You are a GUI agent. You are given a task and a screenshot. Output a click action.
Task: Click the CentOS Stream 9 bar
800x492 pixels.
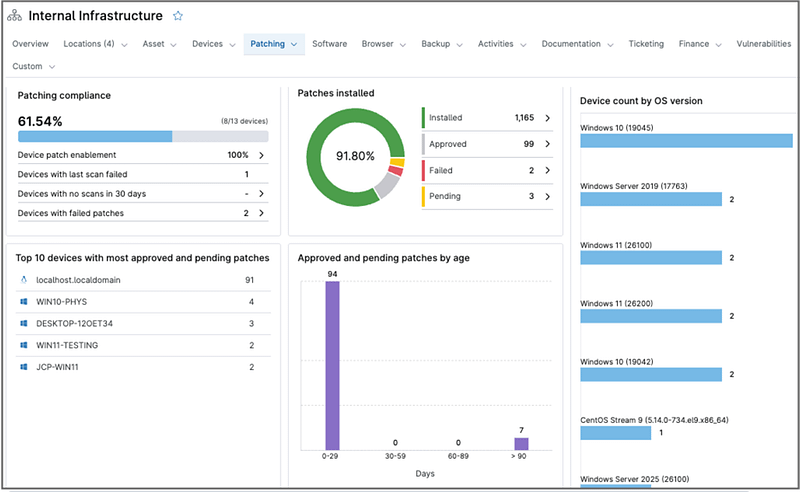(615, 433)
